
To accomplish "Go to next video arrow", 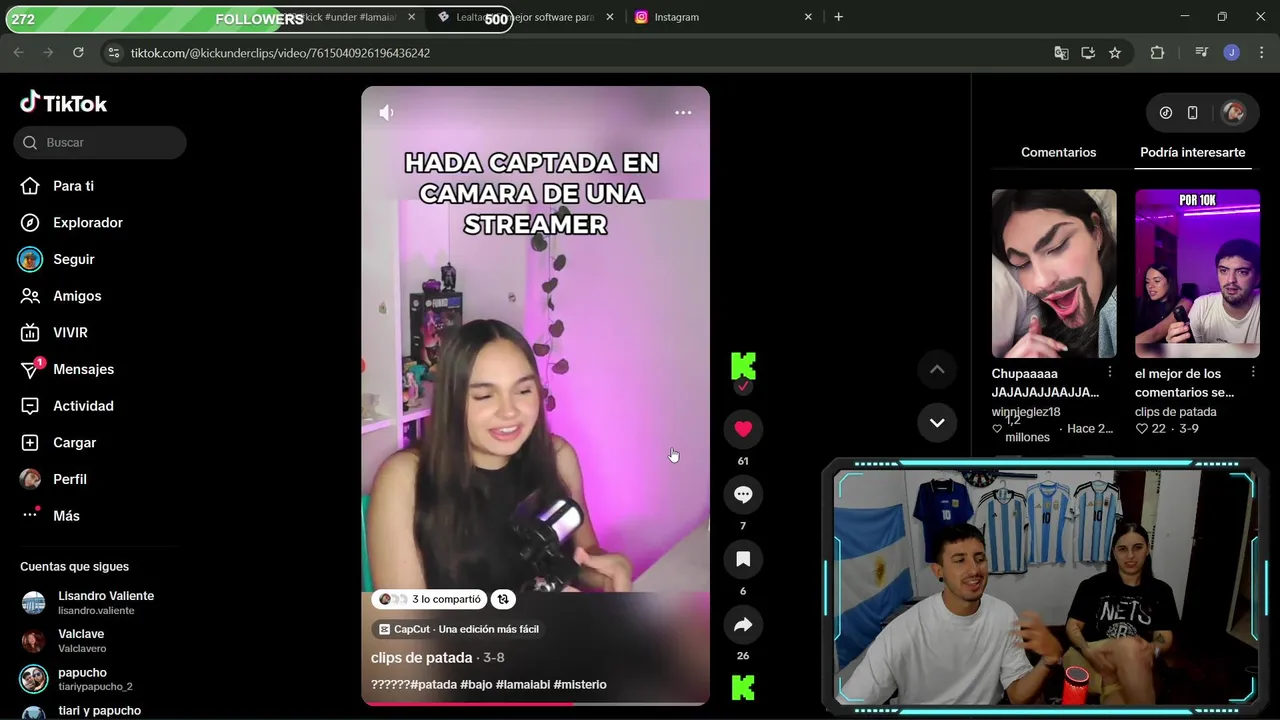I will point(937,422).
